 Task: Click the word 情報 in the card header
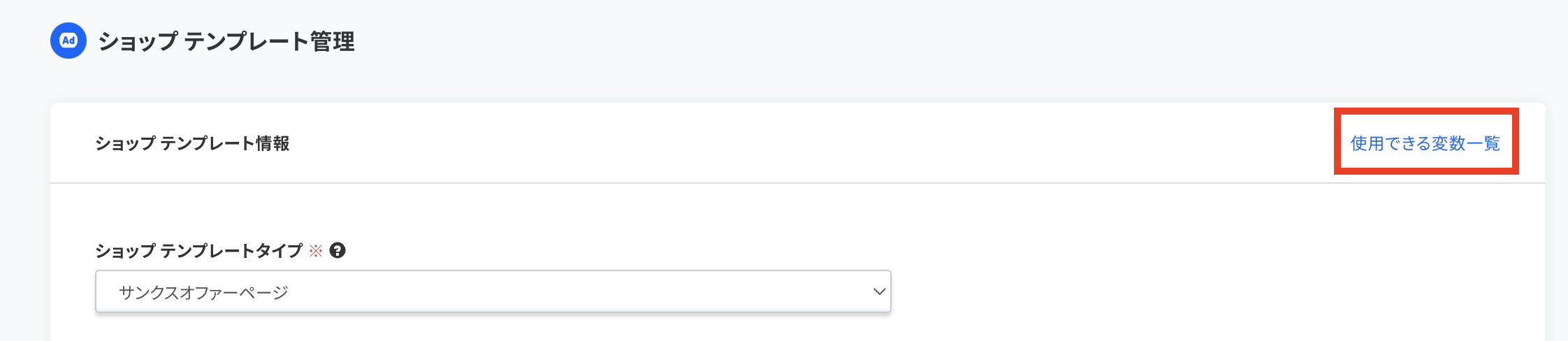(x=273, y=143)
